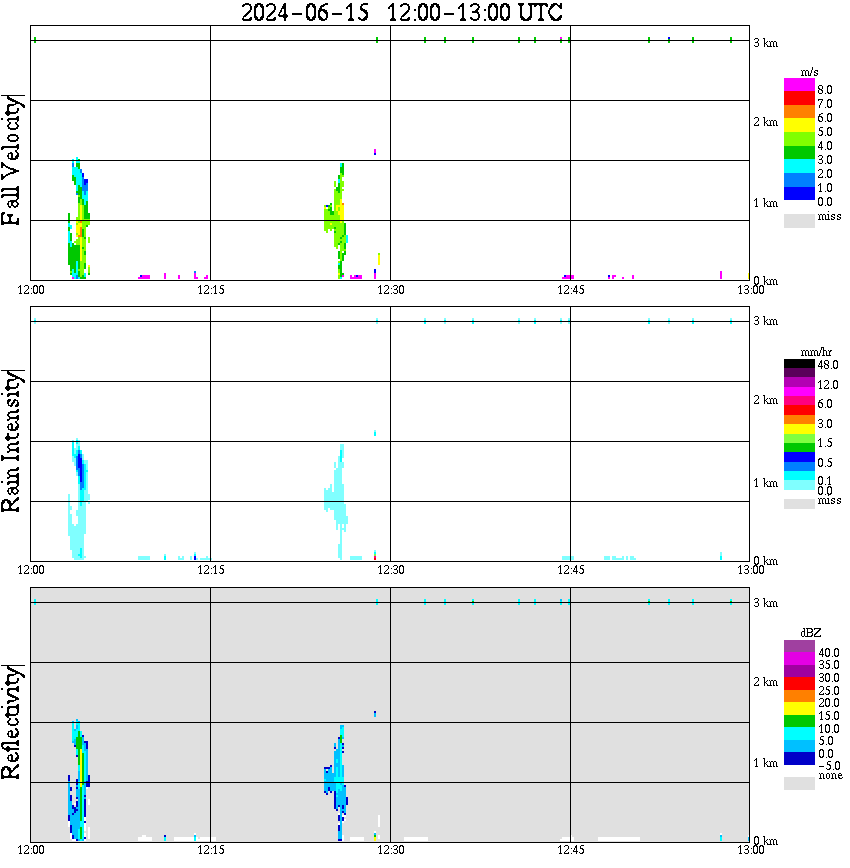Pick the yellow swatch in the Fall Velocity legend
Image resolution: width=850 pixels, height=868 pixels.
[x=799, y=126]
